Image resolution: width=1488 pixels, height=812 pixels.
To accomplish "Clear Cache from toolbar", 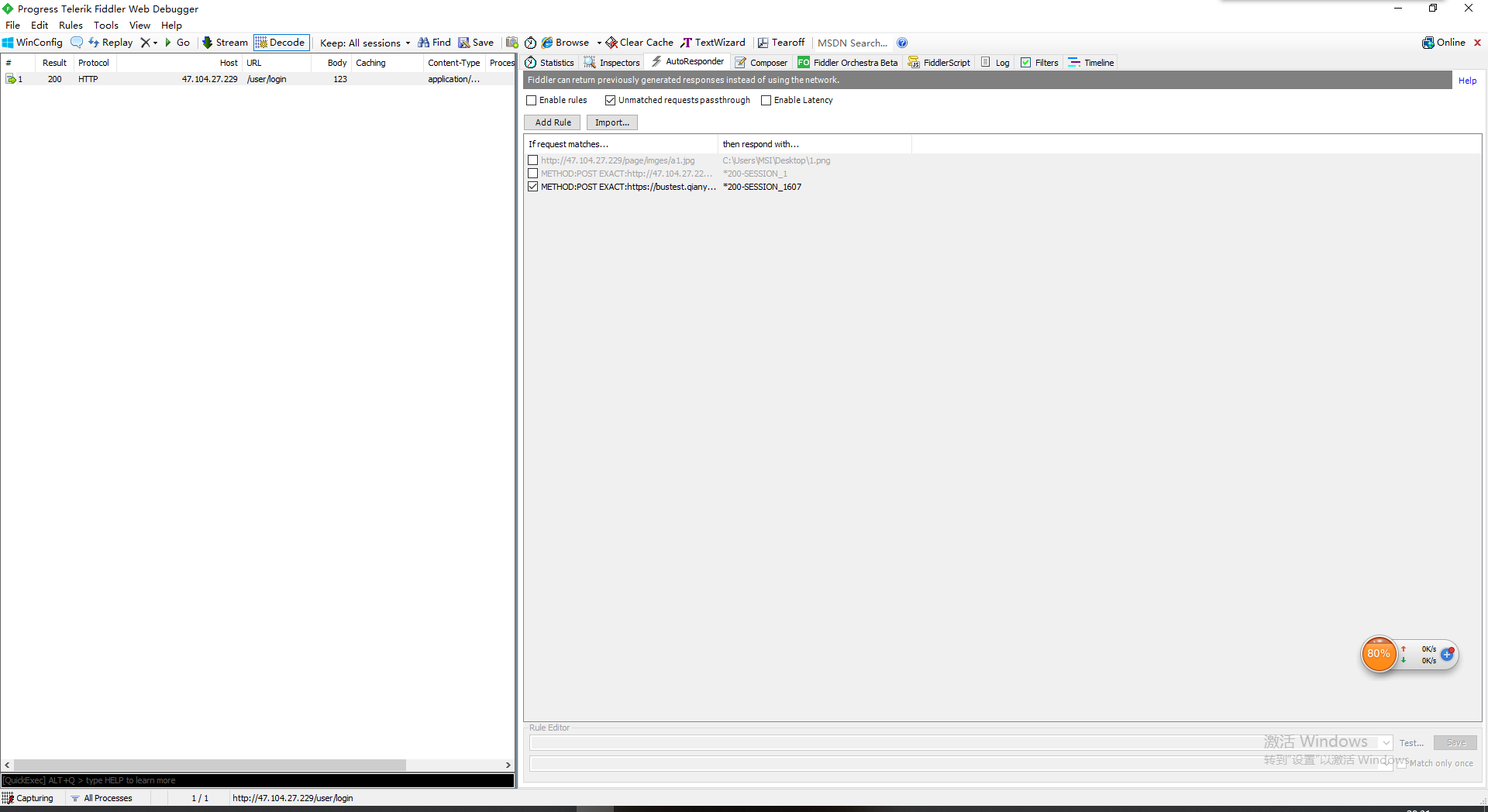I will pyautogui.click(x=639, y=43).
